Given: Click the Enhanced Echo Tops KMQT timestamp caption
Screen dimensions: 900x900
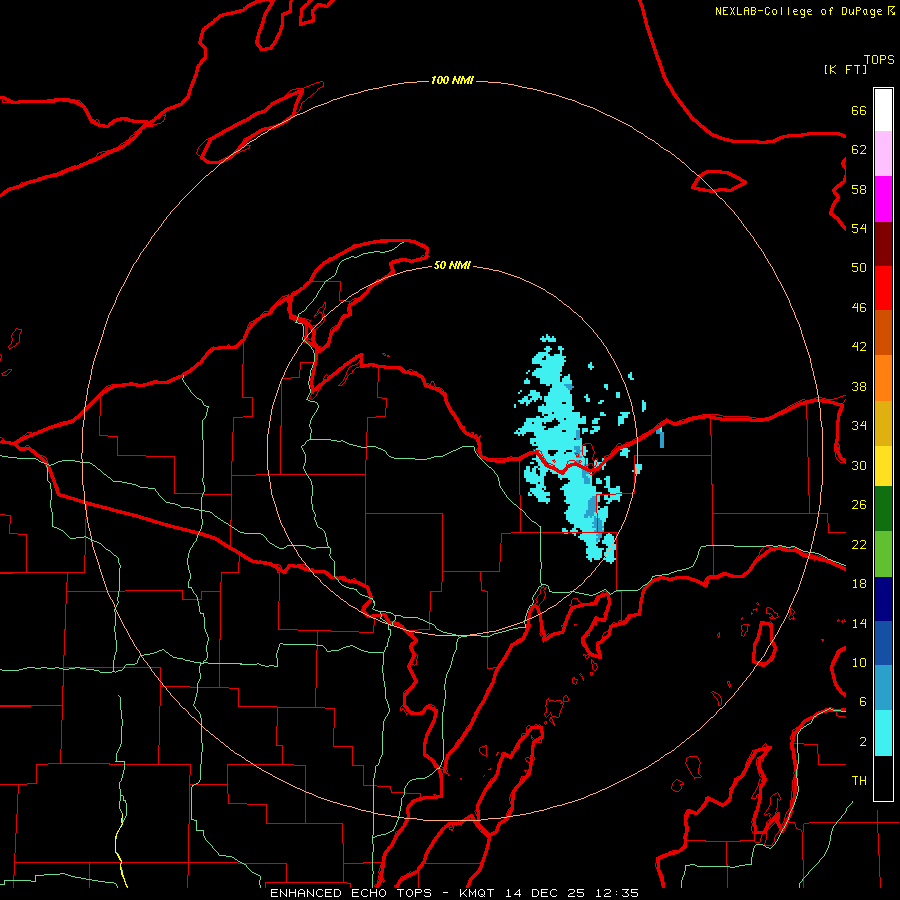Looking at the screenshot, I should click(454, 893).
